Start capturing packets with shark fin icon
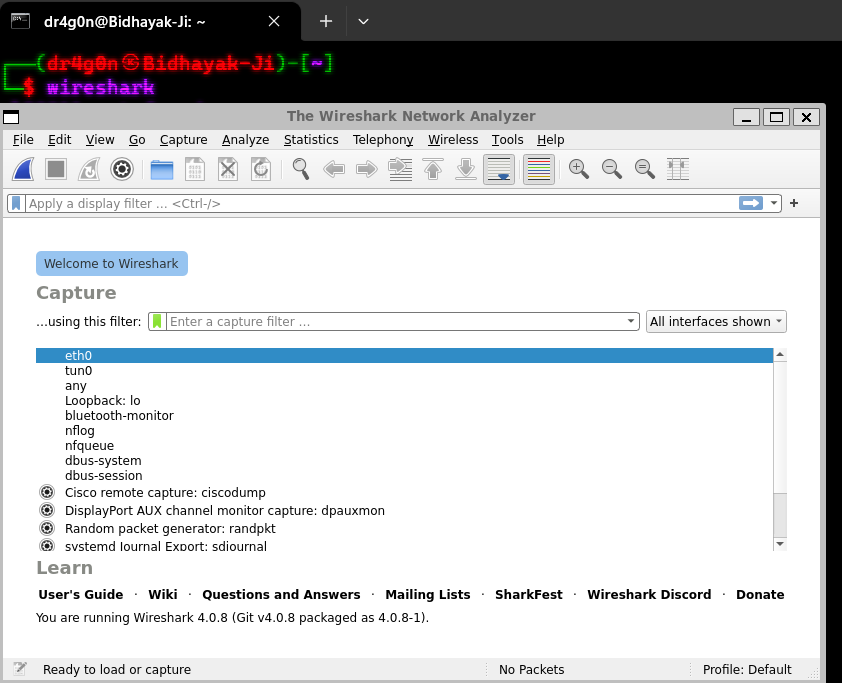The image size is (842, 683). pyautogui.click(x=24, y=170)
